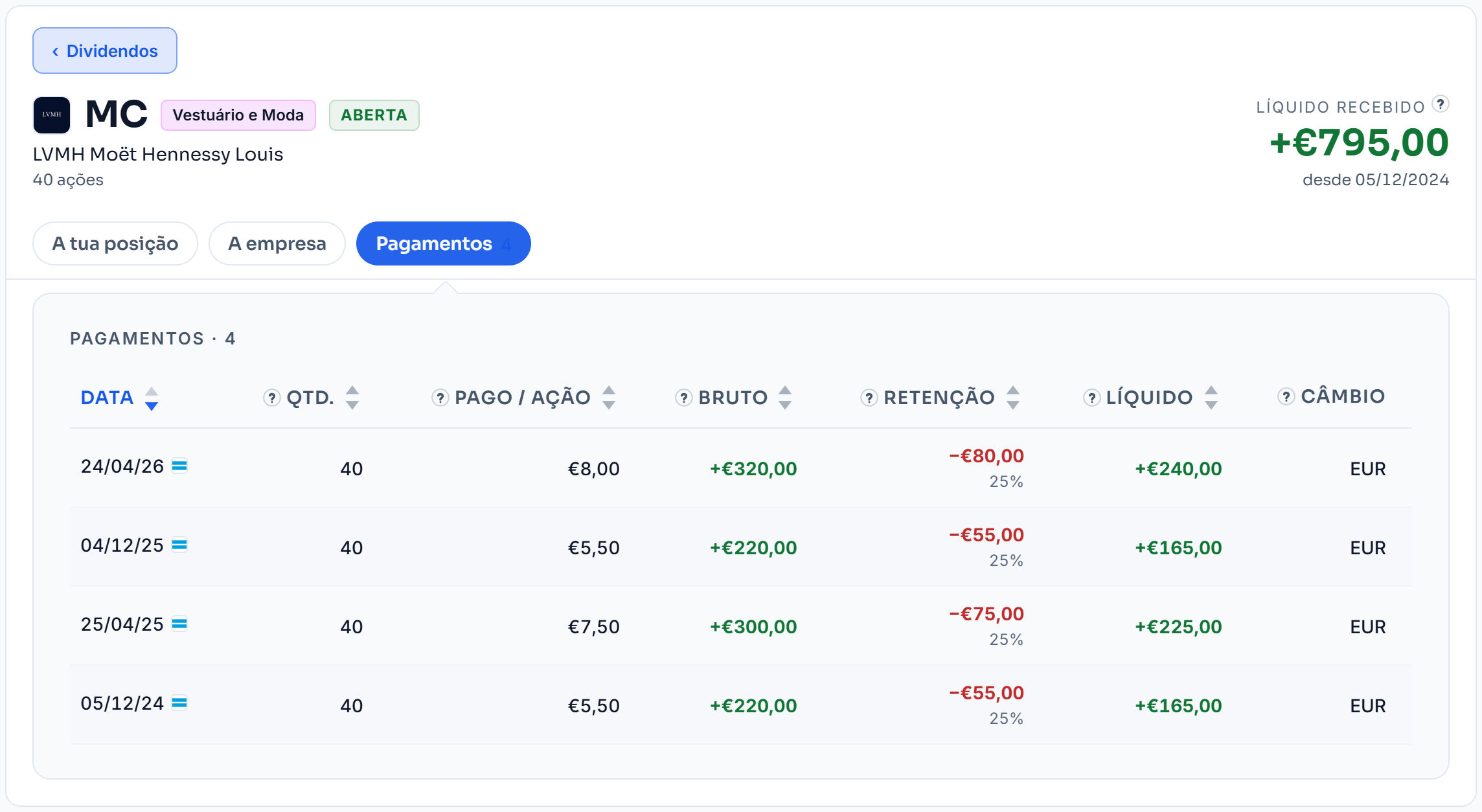Select the 25/04/25 payment row
Image resolution: width=1482 pixels, height=812 pixels.
741,626
